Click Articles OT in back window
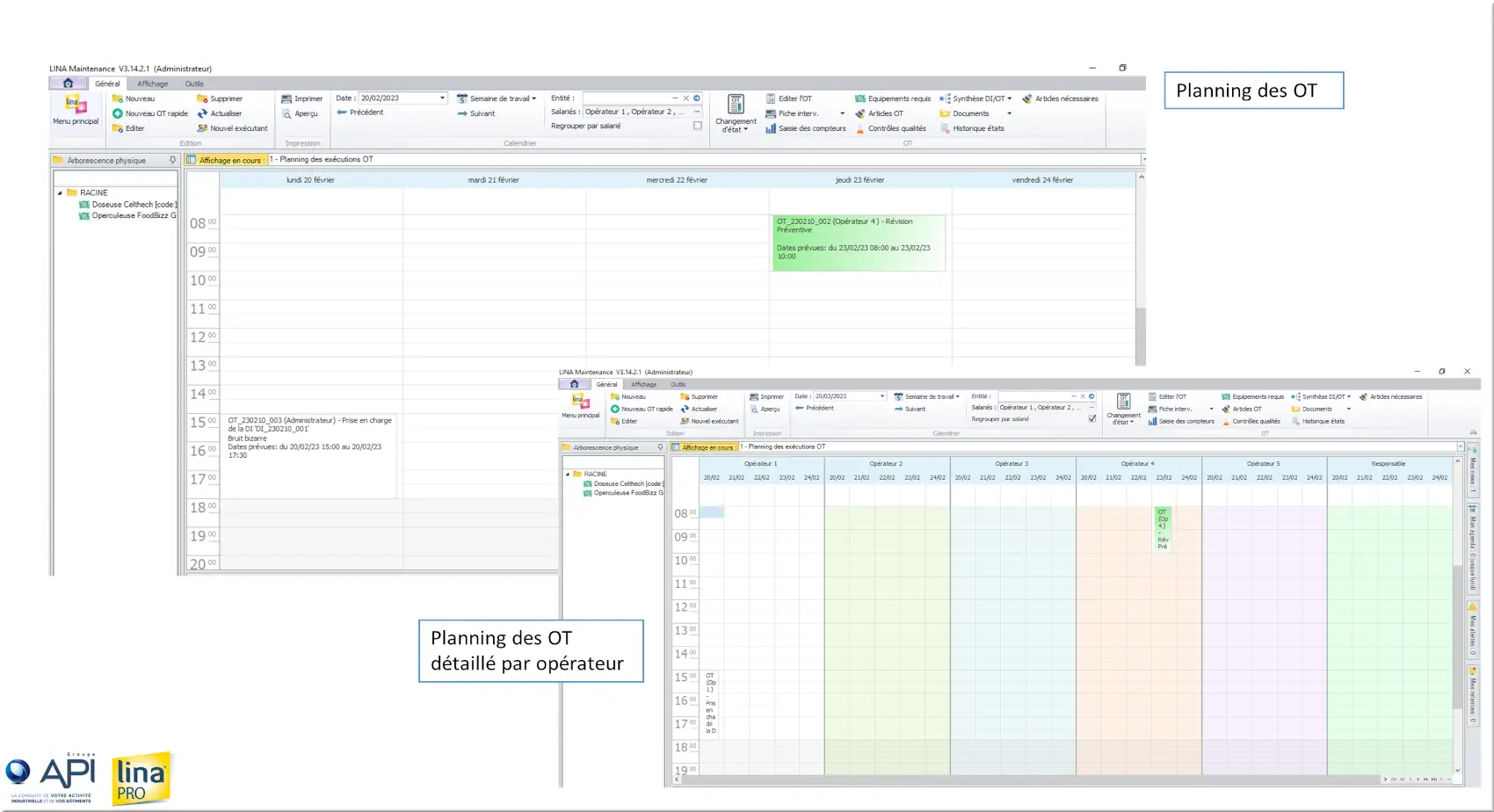1494x812 pixels. pos(880,113)
